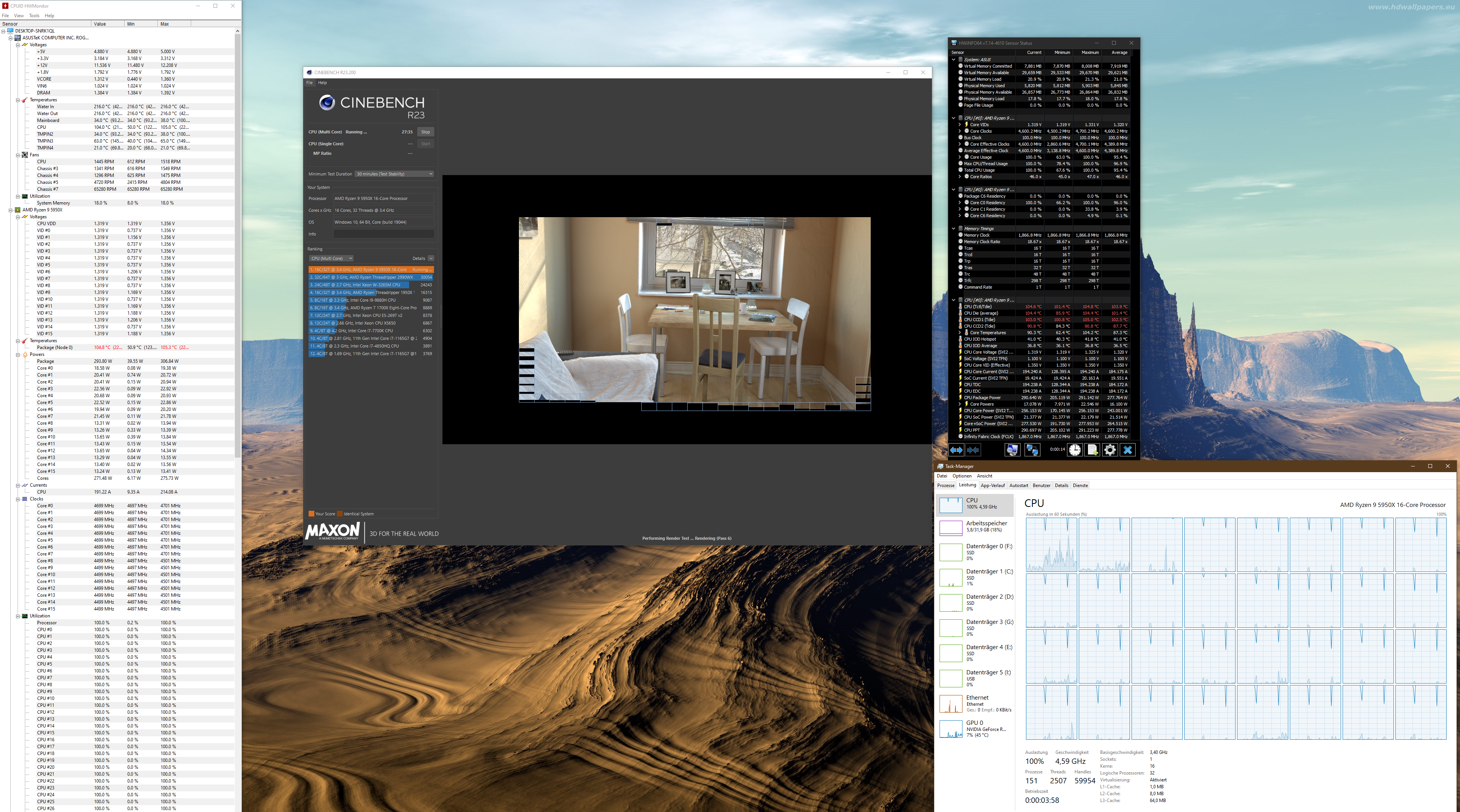This screenshot has height=812, width=1460.
Task: Click the HWiNFO network computers icon
Action: click(1032, 450)
